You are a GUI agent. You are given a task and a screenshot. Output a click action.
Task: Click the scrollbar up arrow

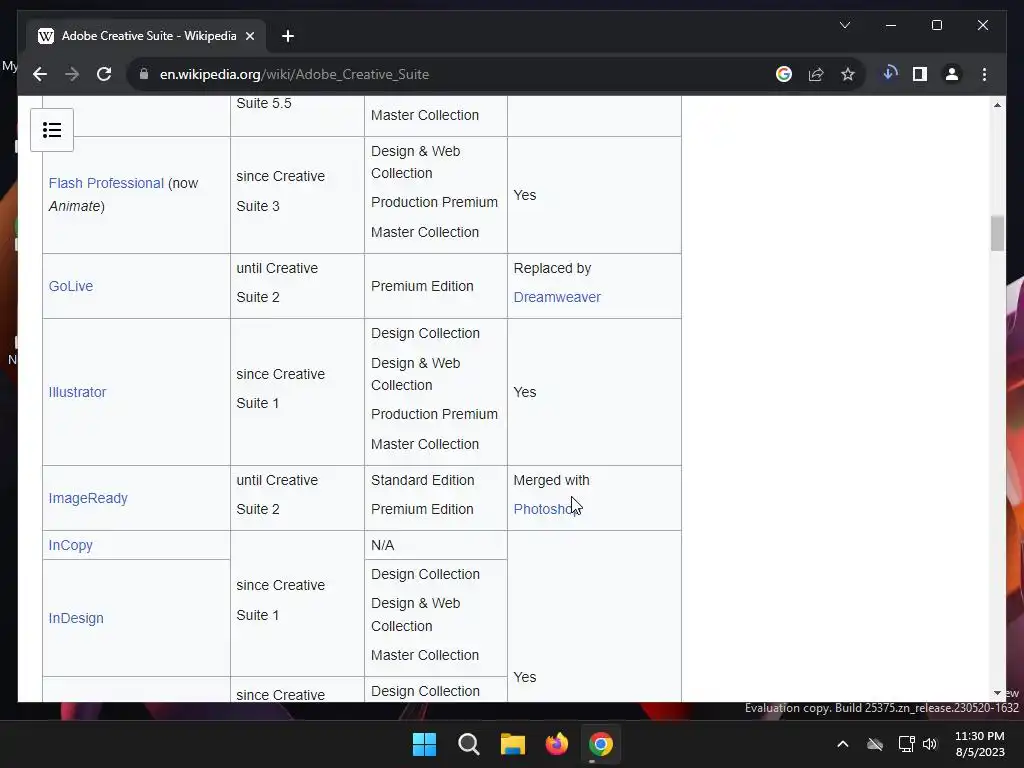point(997,104)
